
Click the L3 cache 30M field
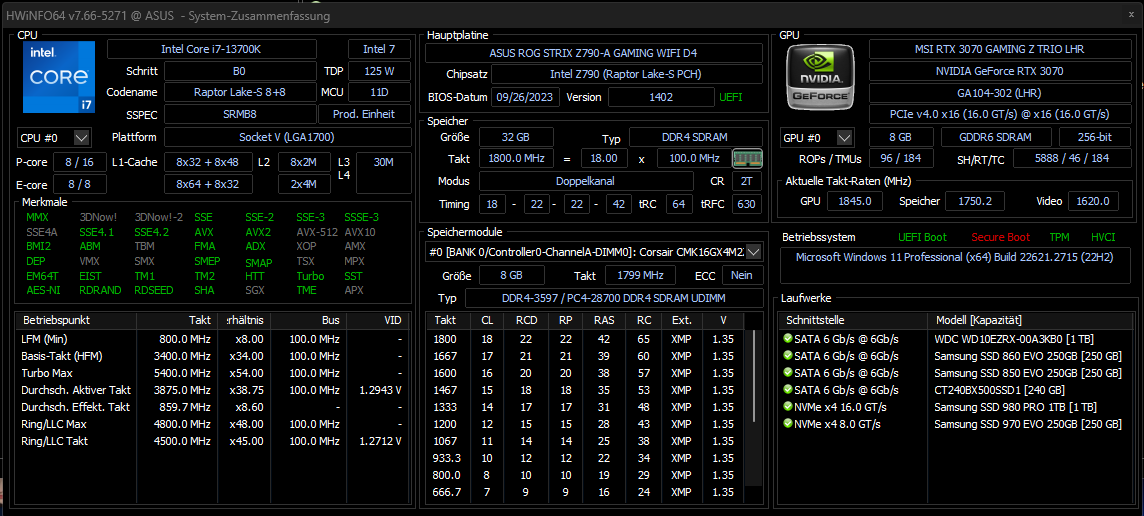pos(384,173)
